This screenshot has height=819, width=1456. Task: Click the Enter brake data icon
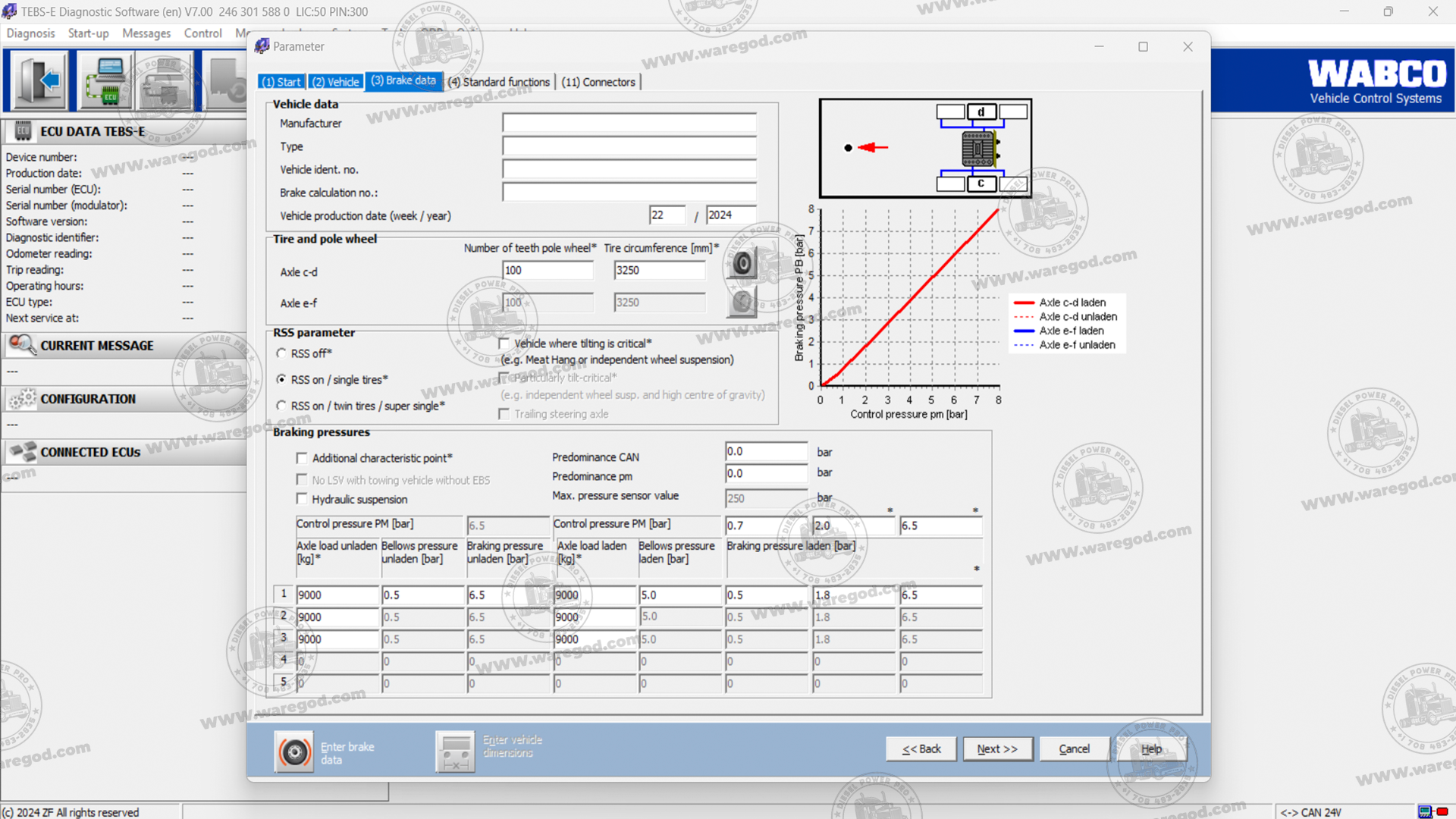[x=293, y=752]
